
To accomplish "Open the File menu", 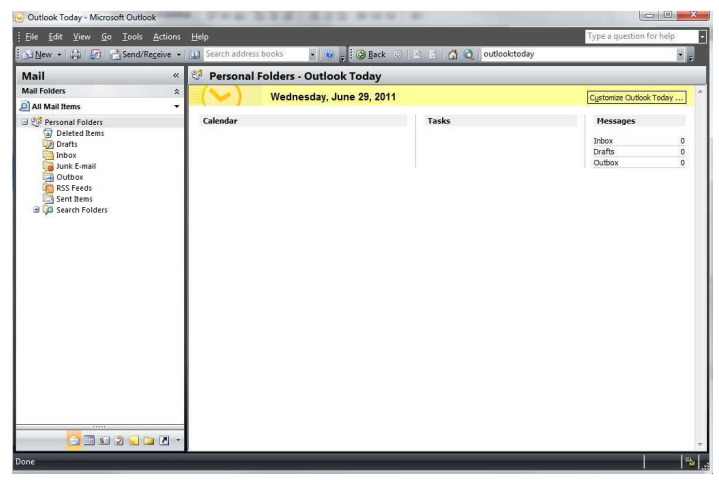I will pos(32,37).
